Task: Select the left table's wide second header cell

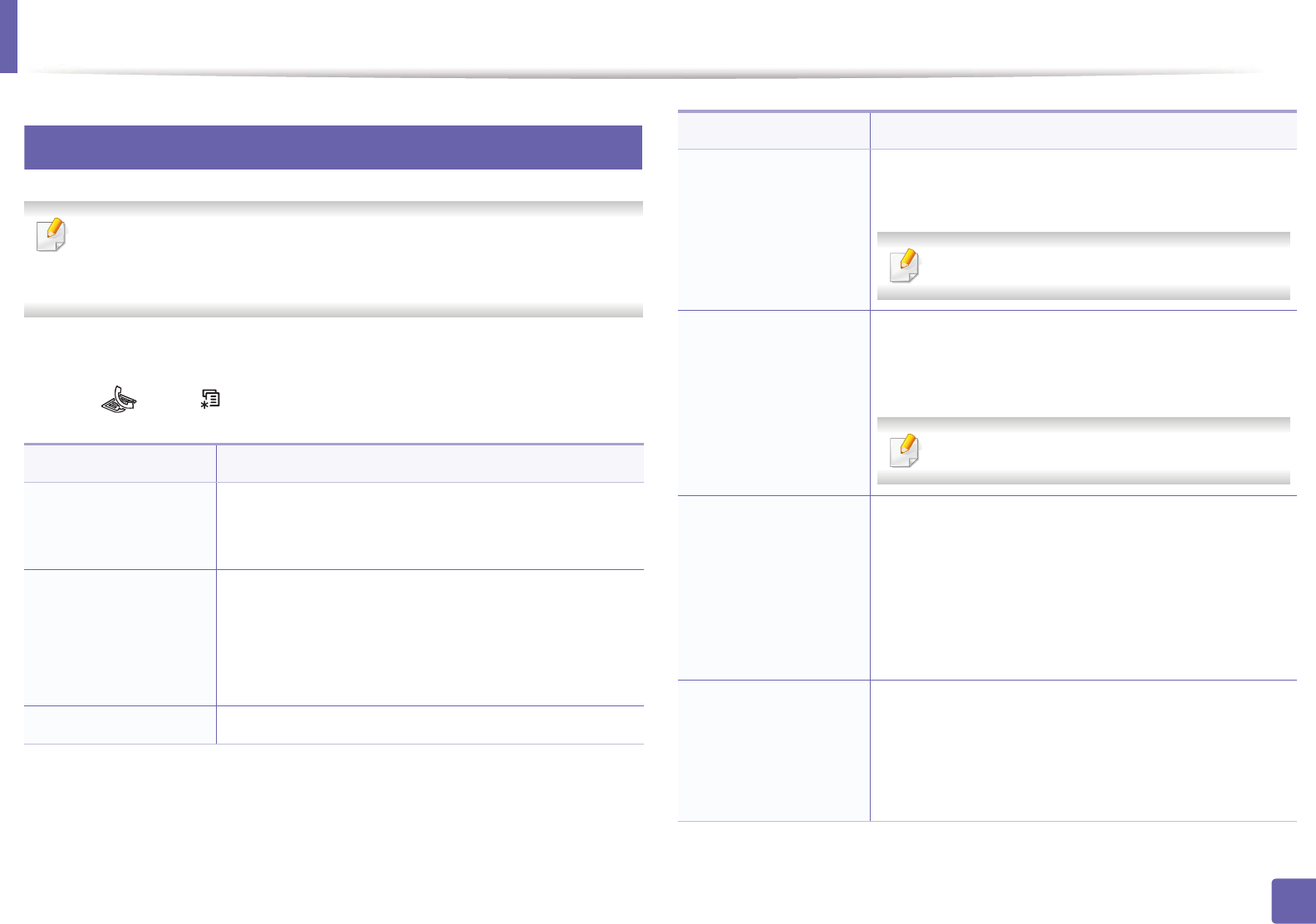Action: point(430,464)
